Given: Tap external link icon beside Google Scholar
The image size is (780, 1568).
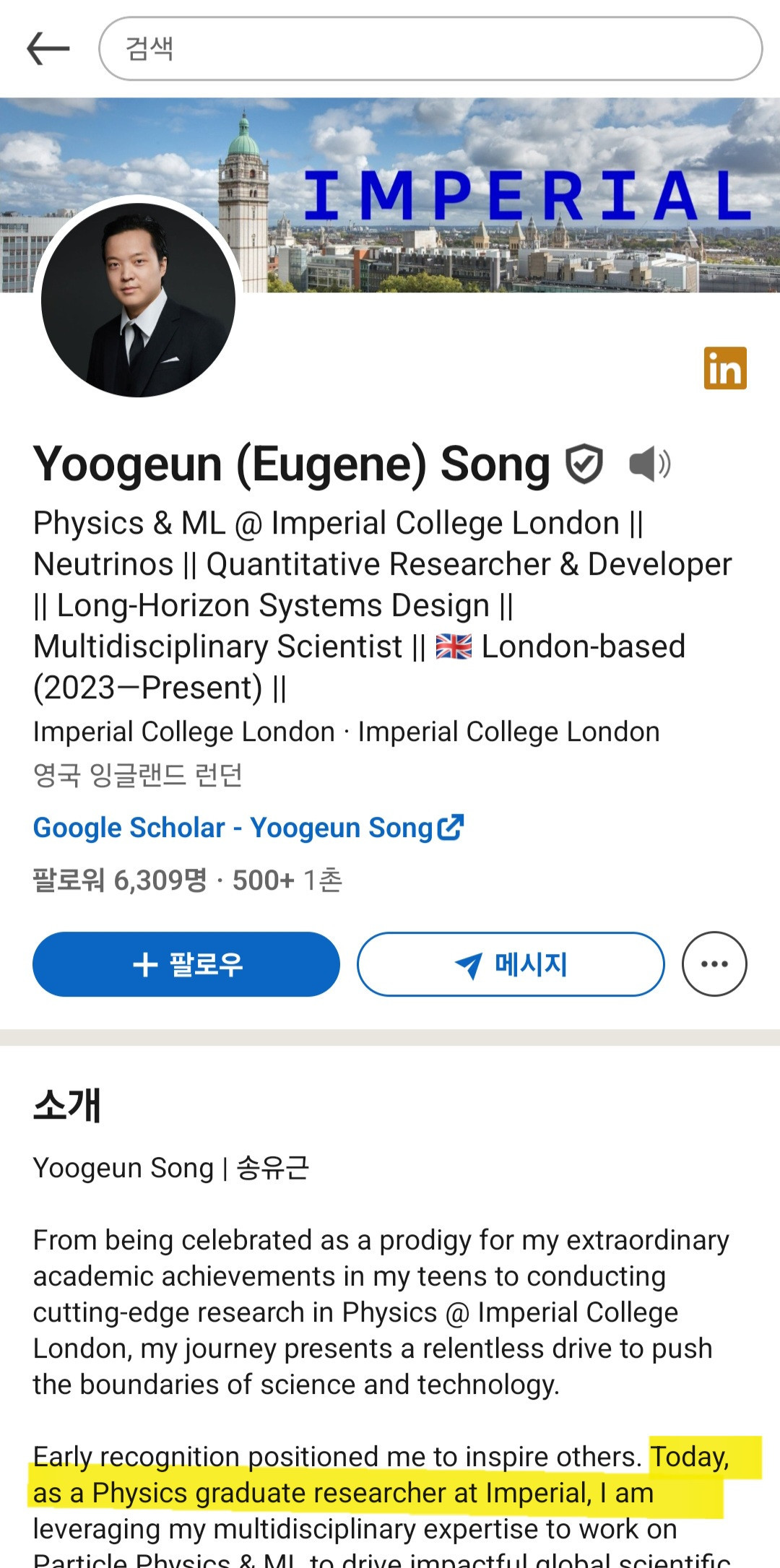Looking at the screenshot, I should click(x=451, y=827).
